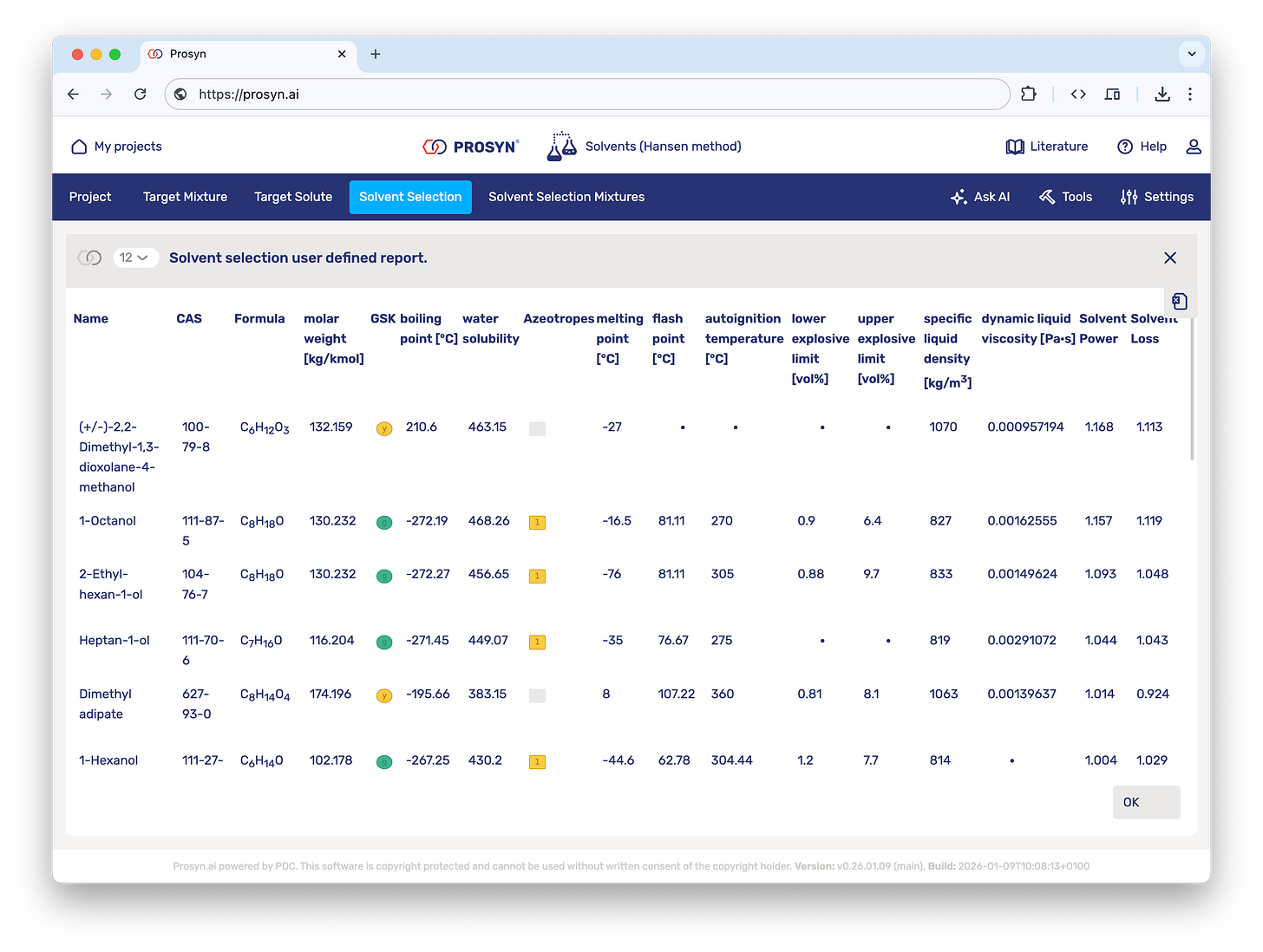Open the Tools menu

(x=1065, y=197)
